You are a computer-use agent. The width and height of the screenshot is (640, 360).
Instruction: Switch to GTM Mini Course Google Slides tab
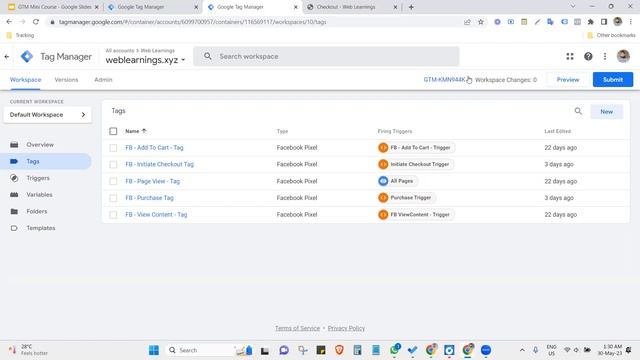point(54,7)
